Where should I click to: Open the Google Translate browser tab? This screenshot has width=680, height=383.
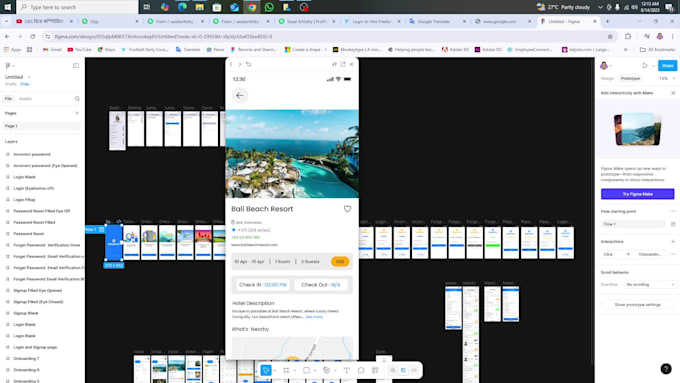tap(437, 21)
